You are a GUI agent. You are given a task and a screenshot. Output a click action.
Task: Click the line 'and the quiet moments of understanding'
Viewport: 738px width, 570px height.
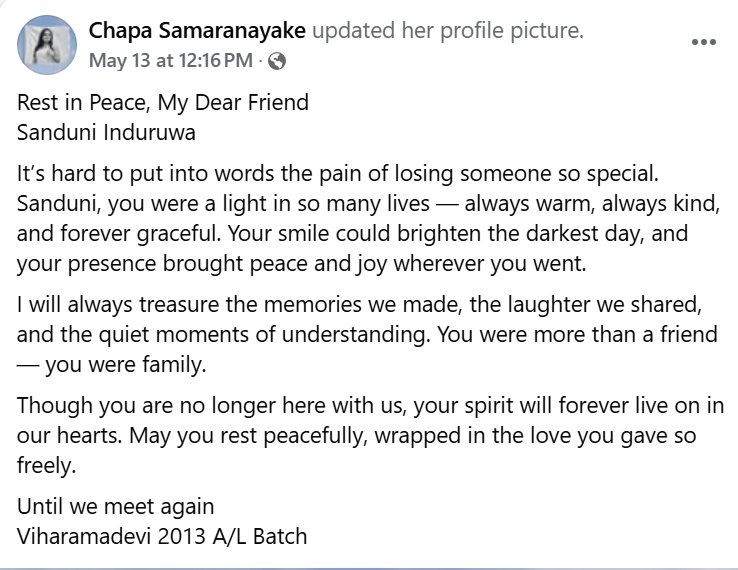coord(367,335)
